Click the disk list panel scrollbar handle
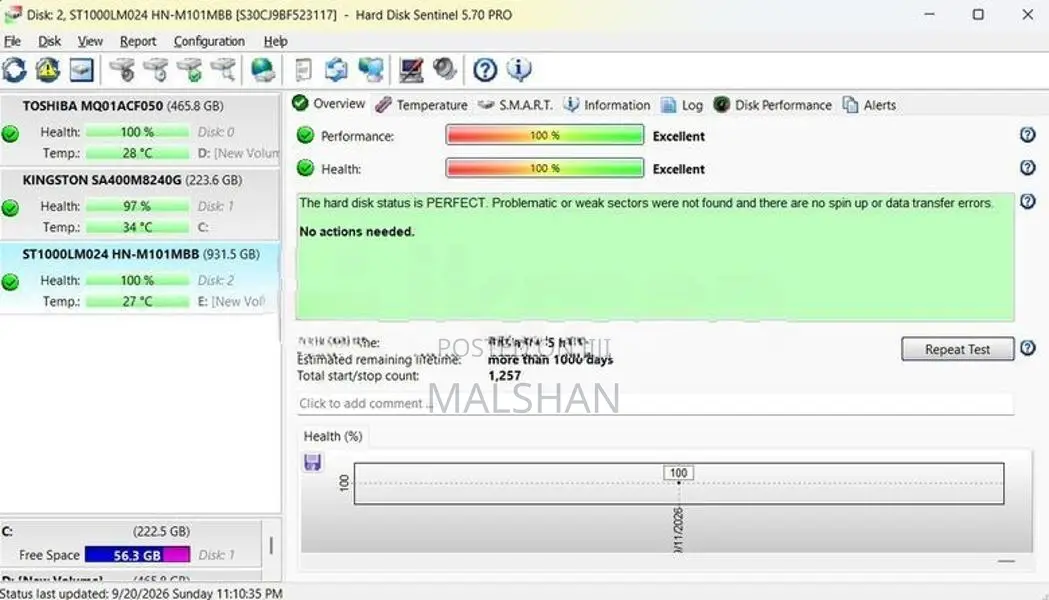The height and width of the screenshot is (600, 1049). click(x=271, y=545)
